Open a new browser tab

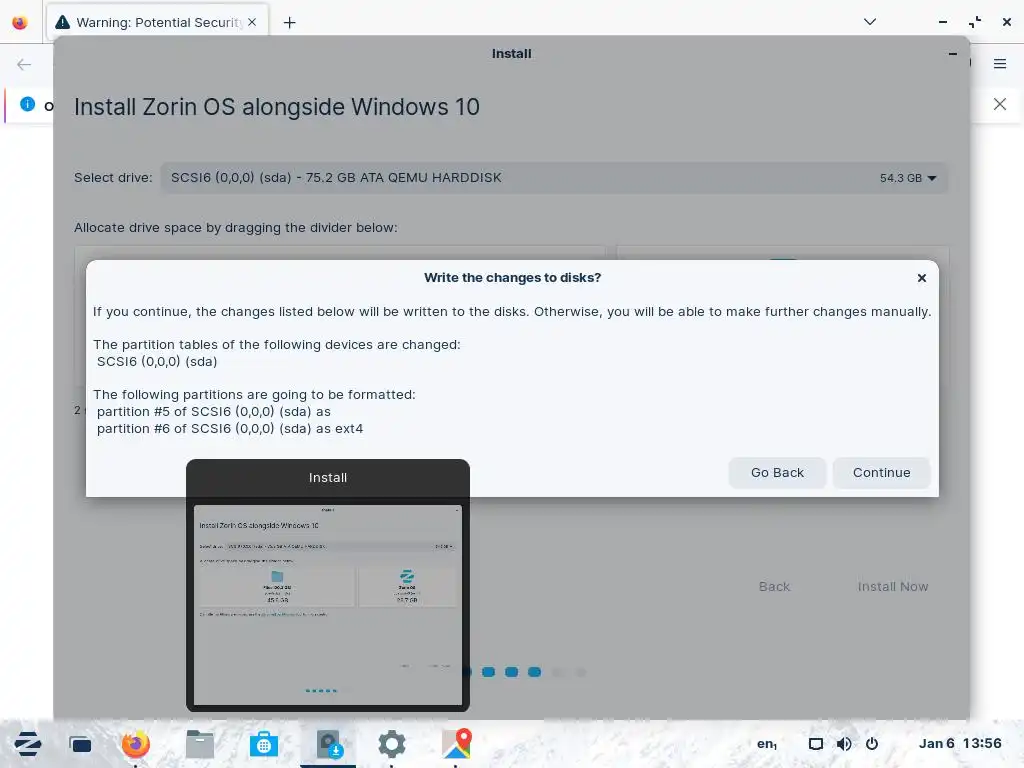tap(289, 23)
